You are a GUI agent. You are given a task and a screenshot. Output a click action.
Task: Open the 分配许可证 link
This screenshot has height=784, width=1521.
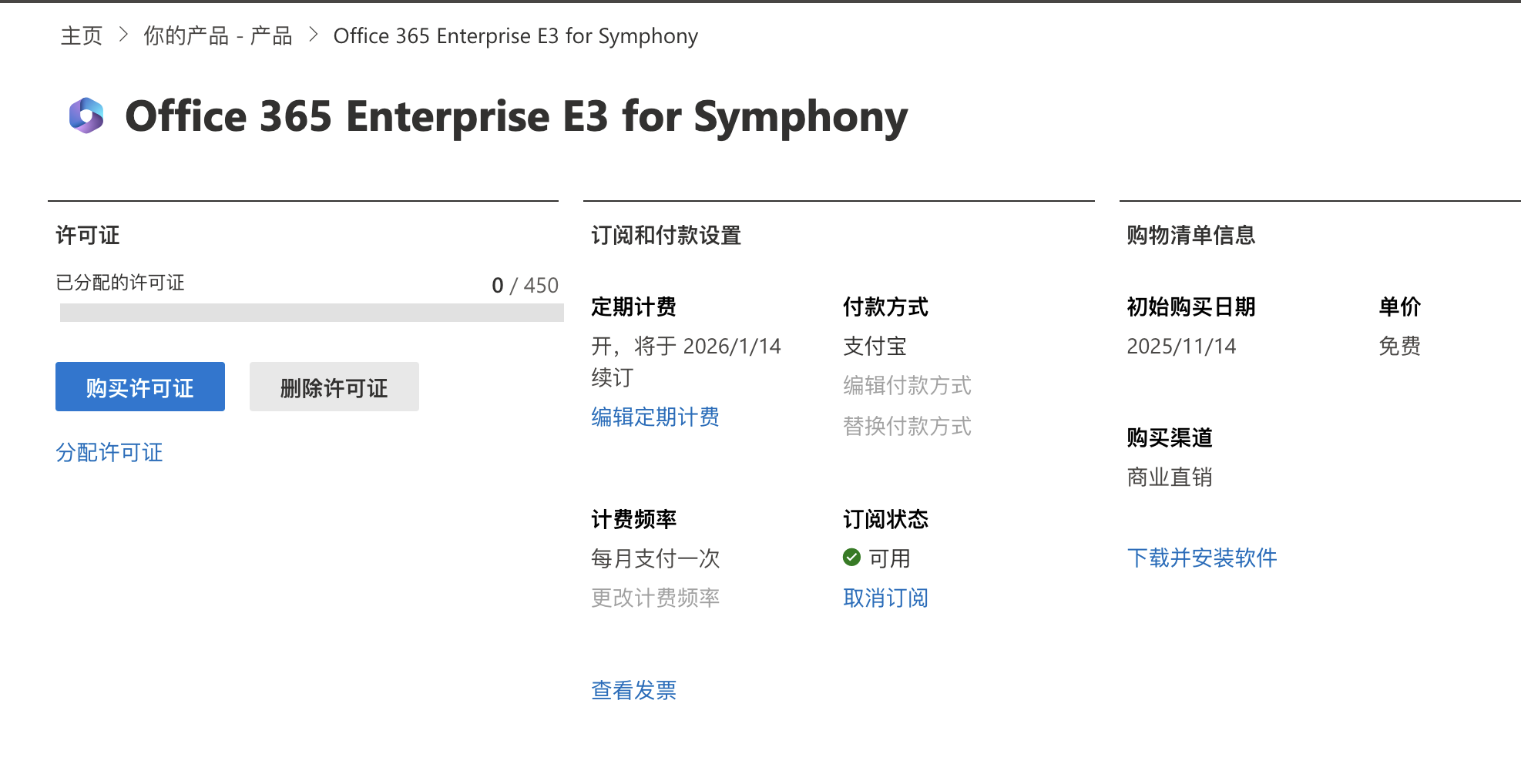(109, 453)
